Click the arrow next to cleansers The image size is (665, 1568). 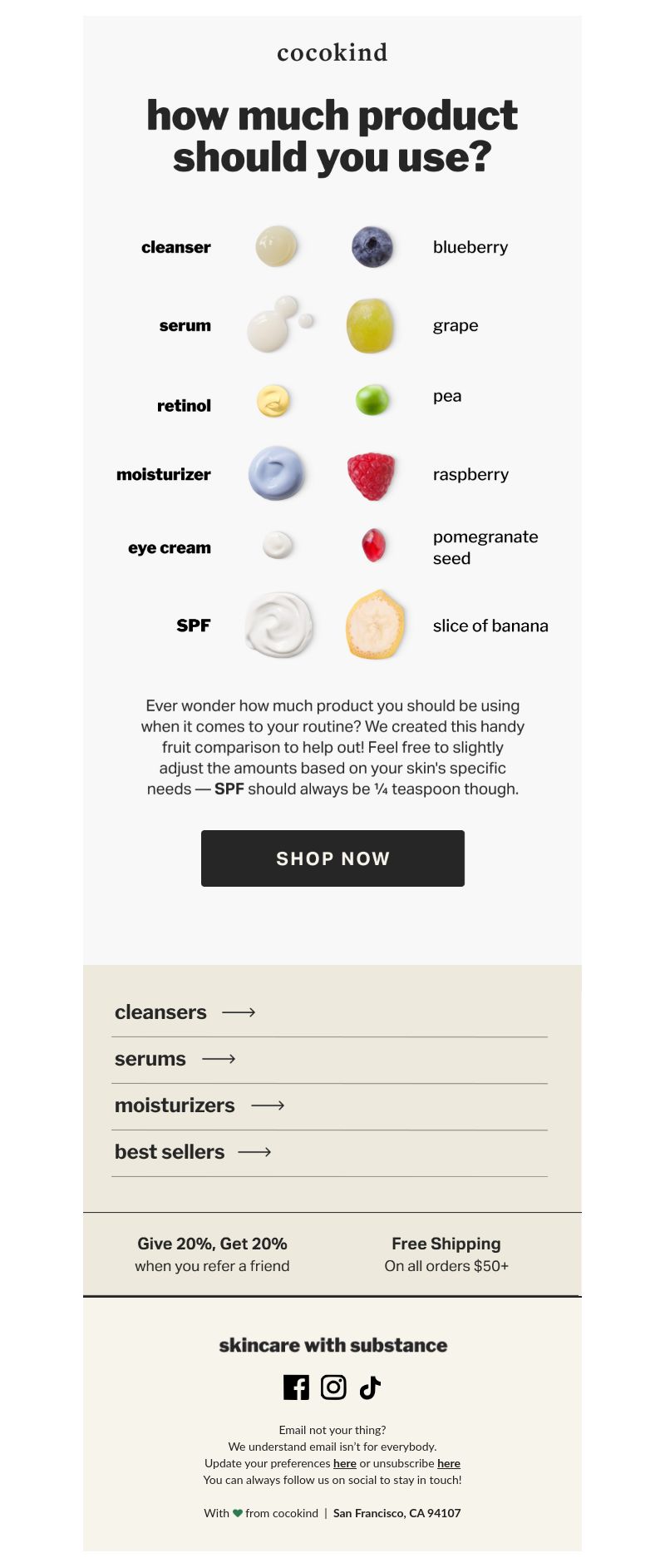tap(239, 1012)
